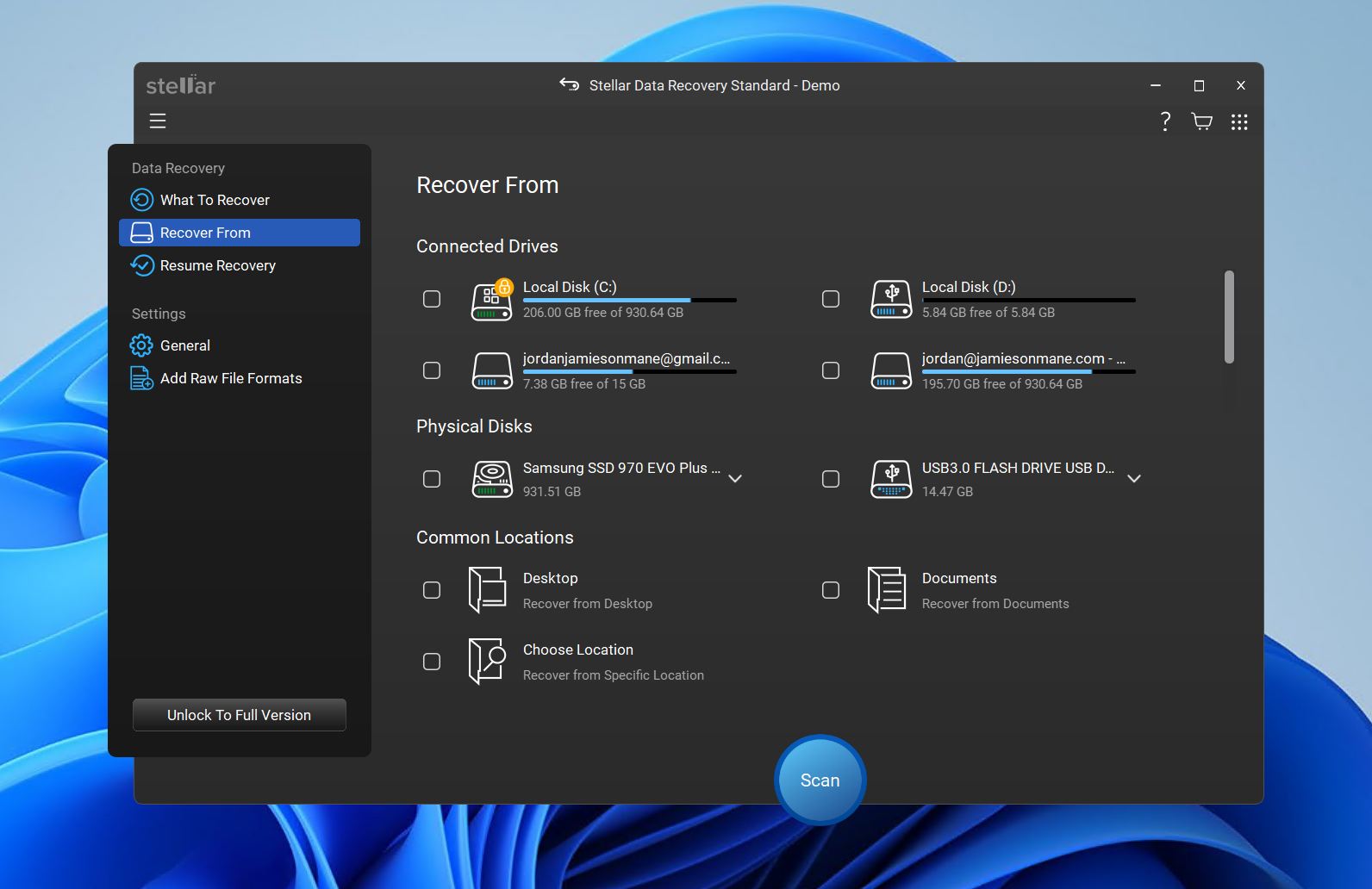This screenshot has width=1372, height=889.
Task: Click the USB3.0 Flash Drive icon
Action: [891, 479]
